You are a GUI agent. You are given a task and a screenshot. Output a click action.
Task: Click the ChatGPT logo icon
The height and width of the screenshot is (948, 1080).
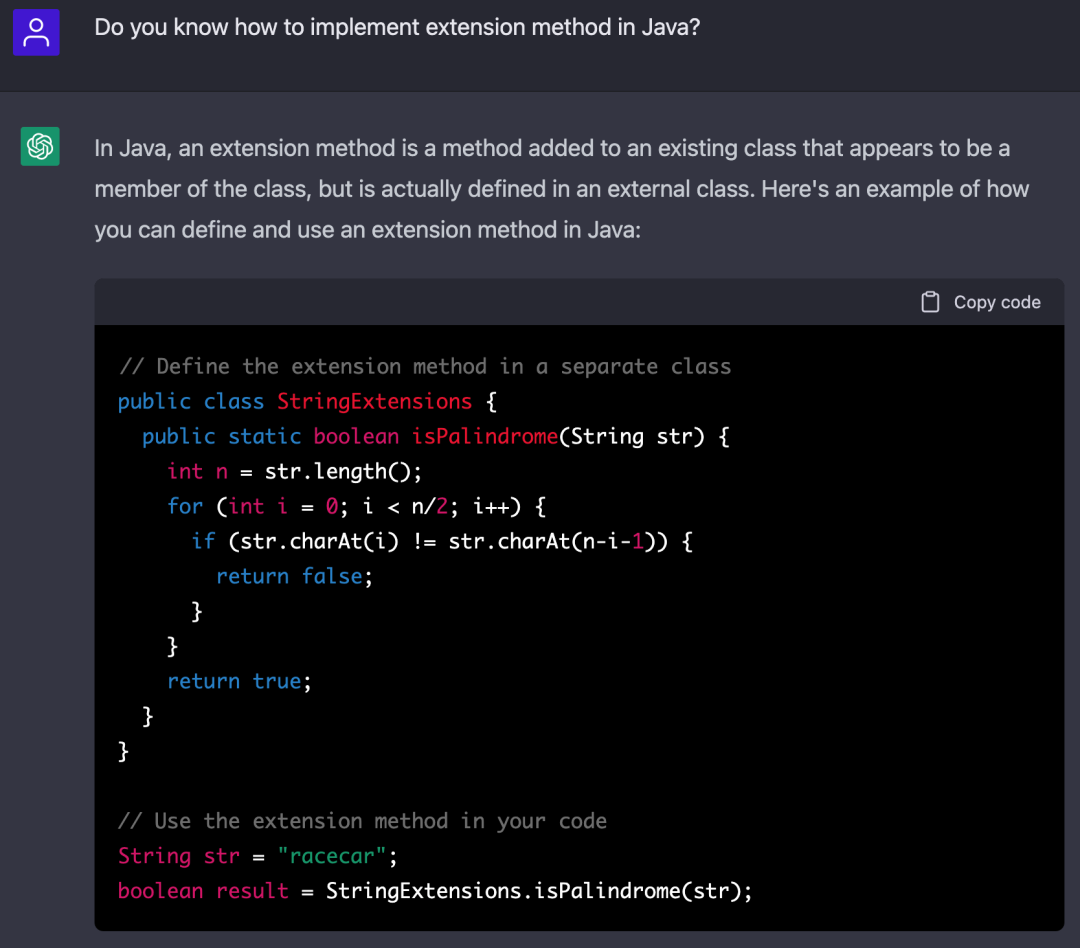(40, 147)
